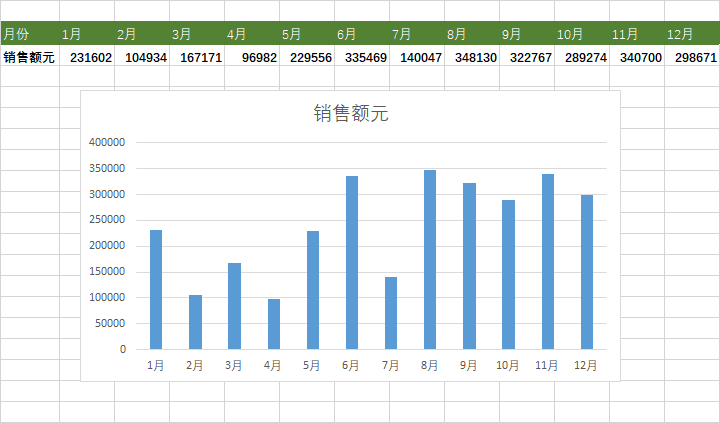Screen dimensions: 720x423
Task: Click the 10月 horizontal axis label
Action: 507,366
